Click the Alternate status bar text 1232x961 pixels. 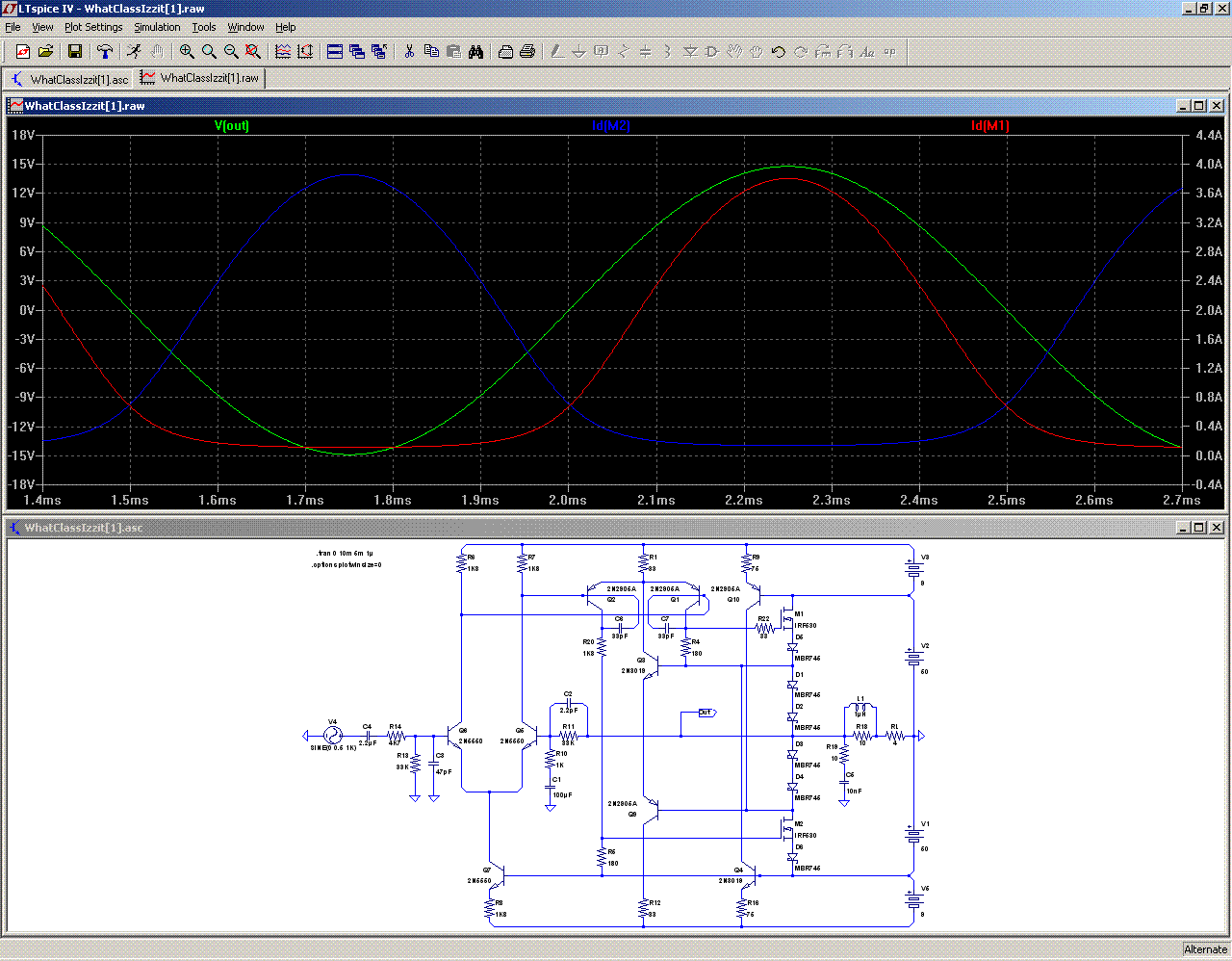pos(1205,949)
